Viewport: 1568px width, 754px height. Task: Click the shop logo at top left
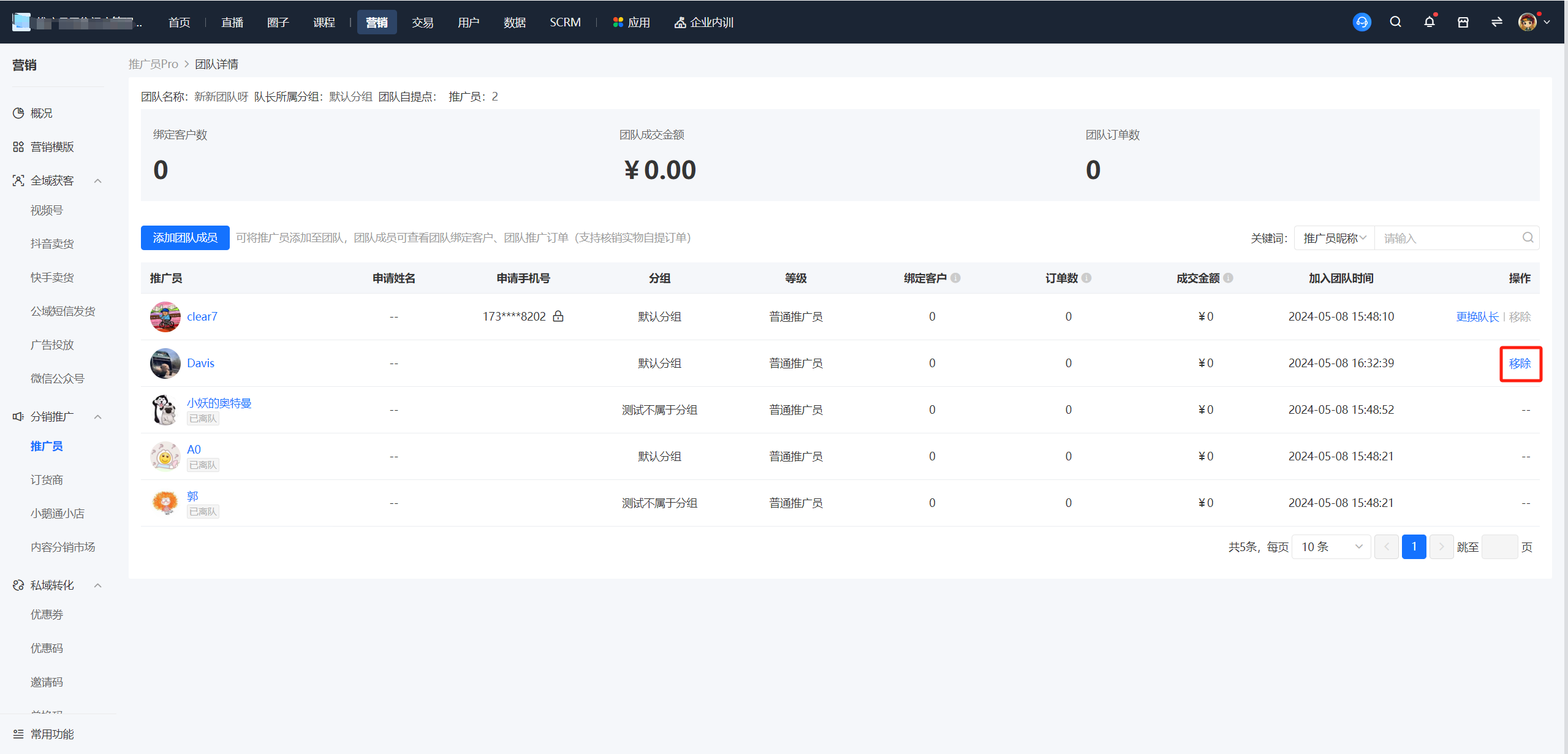click(x=21, y=22)
